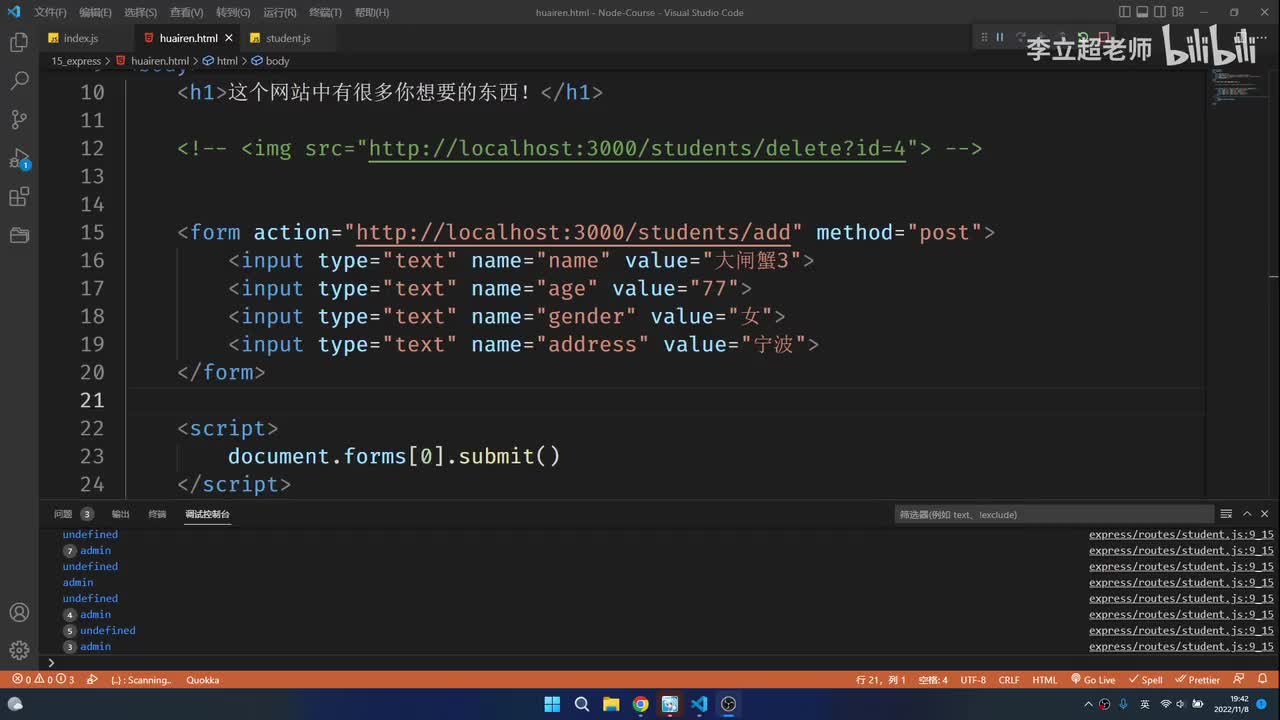Open the Explorer view in activity bar
Viewport: 1280px width, 720px height.
[x=19, y=43]
